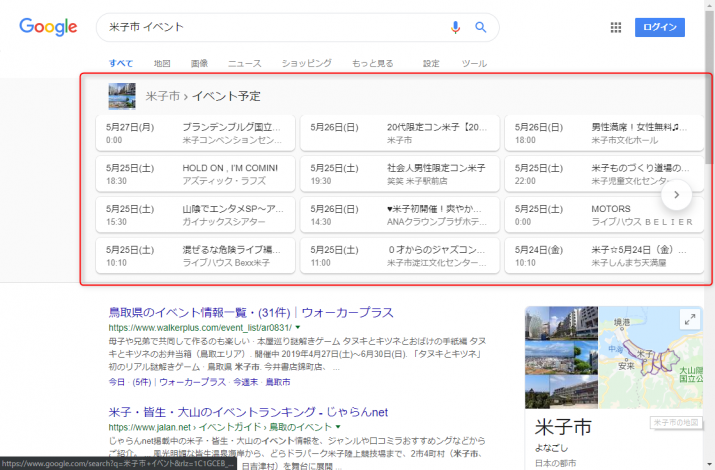Image resolution: width=715 pixels, height=470 pixels.
Task: Switch to the ニュース tab
Action: (x=244, y=63)
